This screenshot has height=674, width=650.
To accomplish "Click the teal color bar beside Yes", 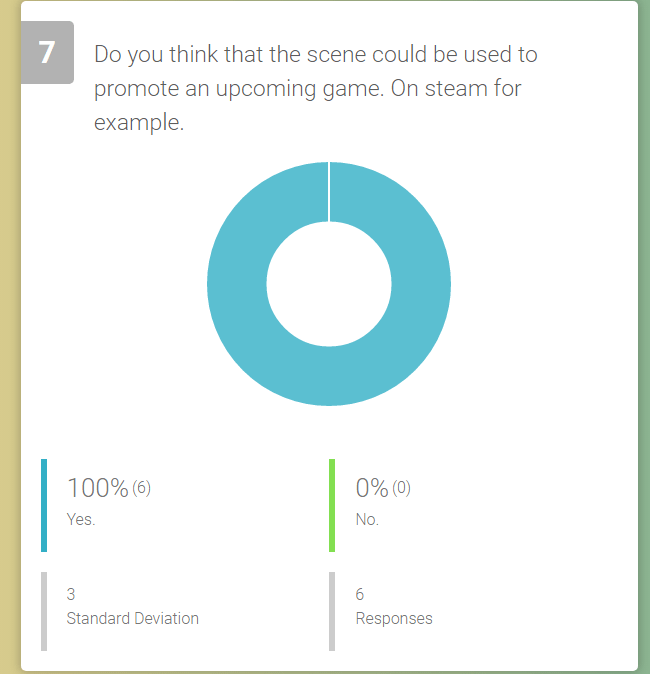I will (x=44, y=505).
